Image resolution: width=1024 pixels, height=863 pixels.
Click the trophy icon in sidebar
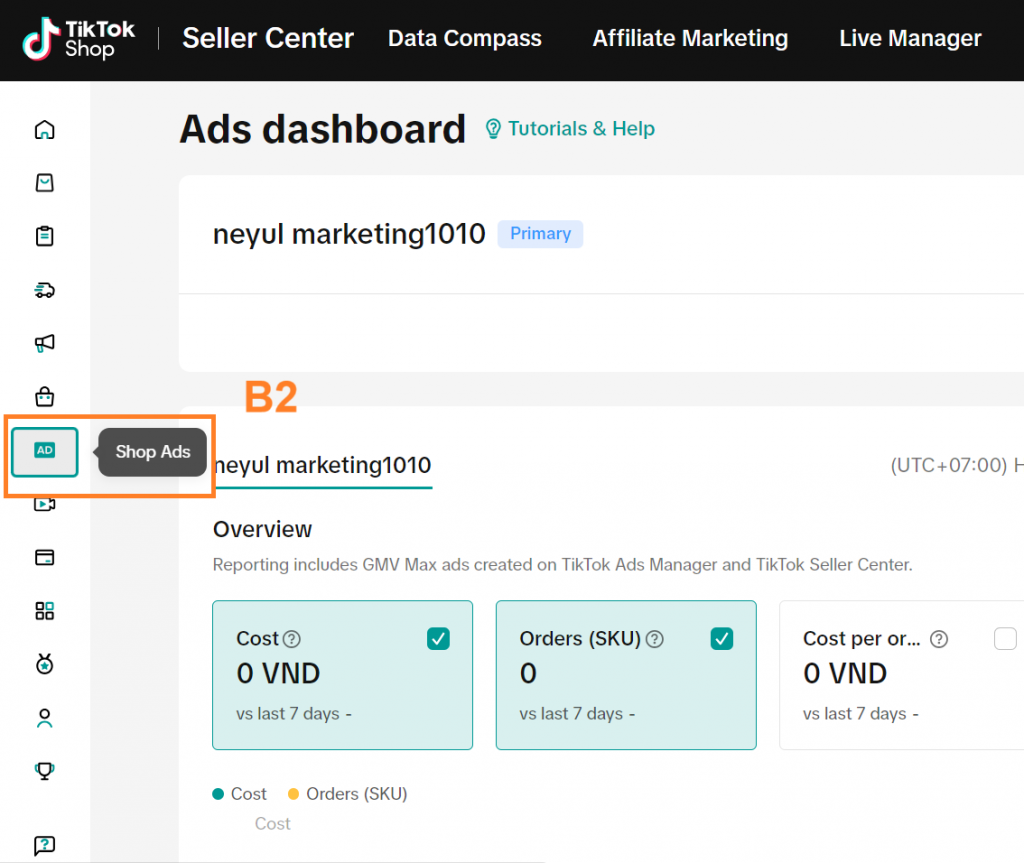[x=44, y=771]
